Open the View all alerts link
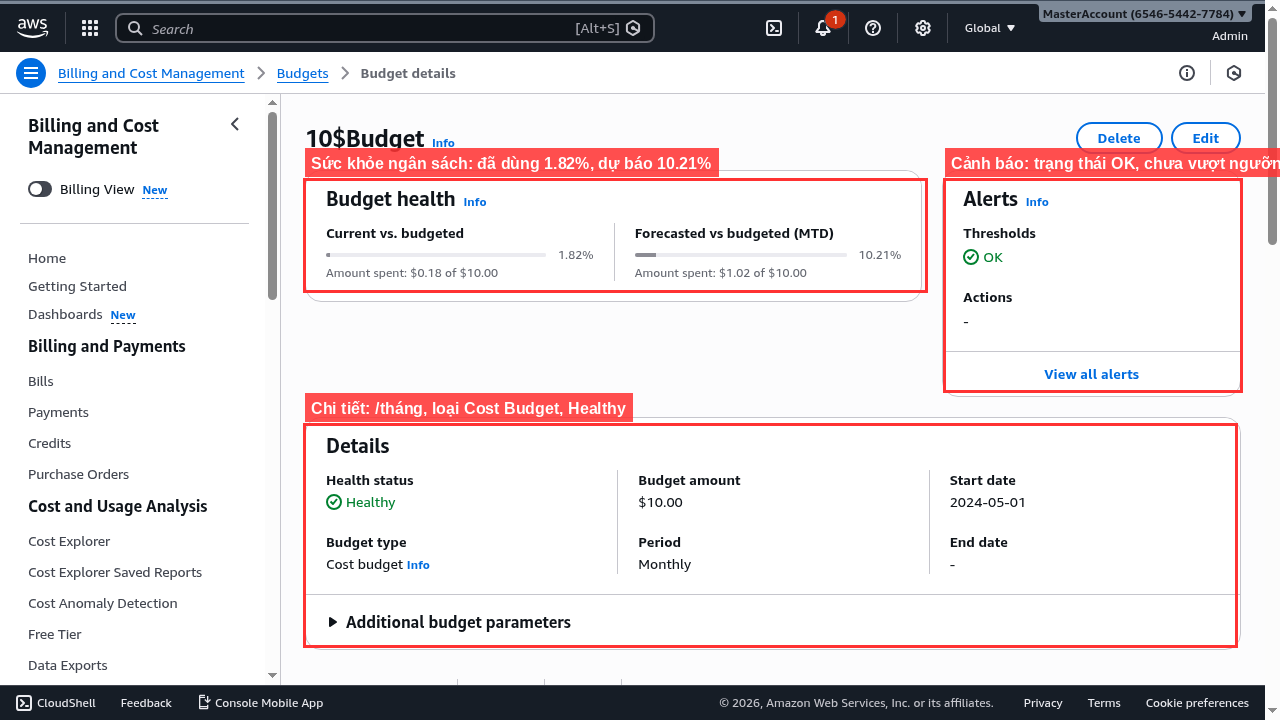Viewport: 1280px width, 720px height. tap(1091, 374)
